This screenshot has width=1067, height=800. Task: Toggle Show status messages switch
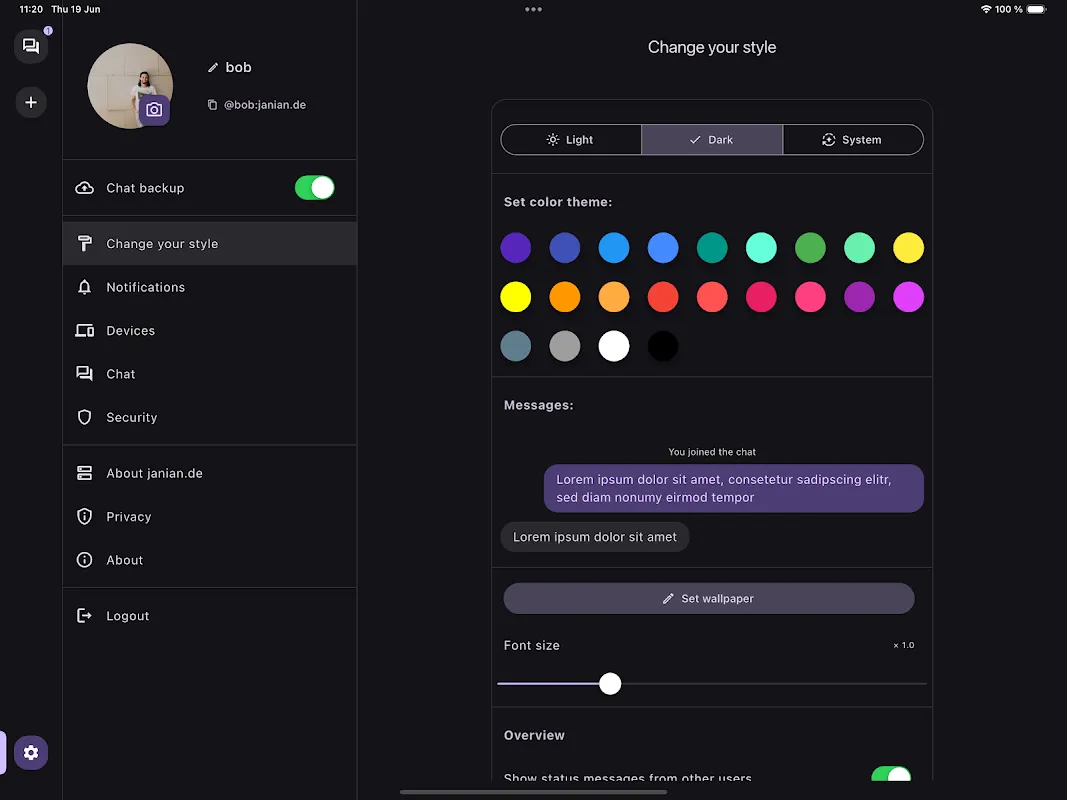click(x=891, y=773)
